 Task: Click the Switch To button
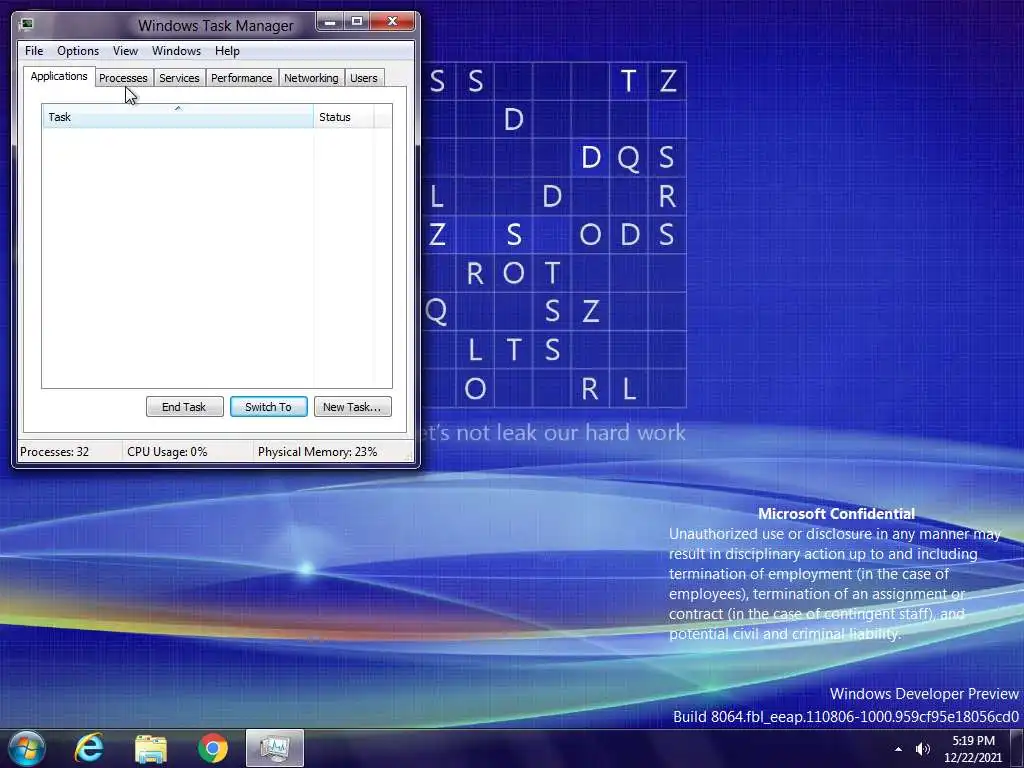(x=268, y=407)
